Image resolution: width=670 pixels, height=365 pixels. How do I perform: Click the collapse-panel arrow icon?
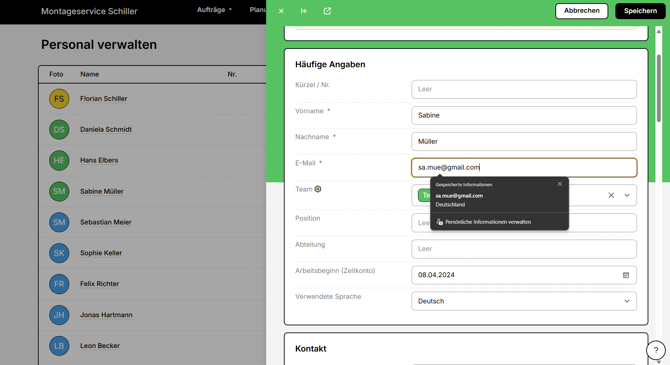tap(304, 11)
